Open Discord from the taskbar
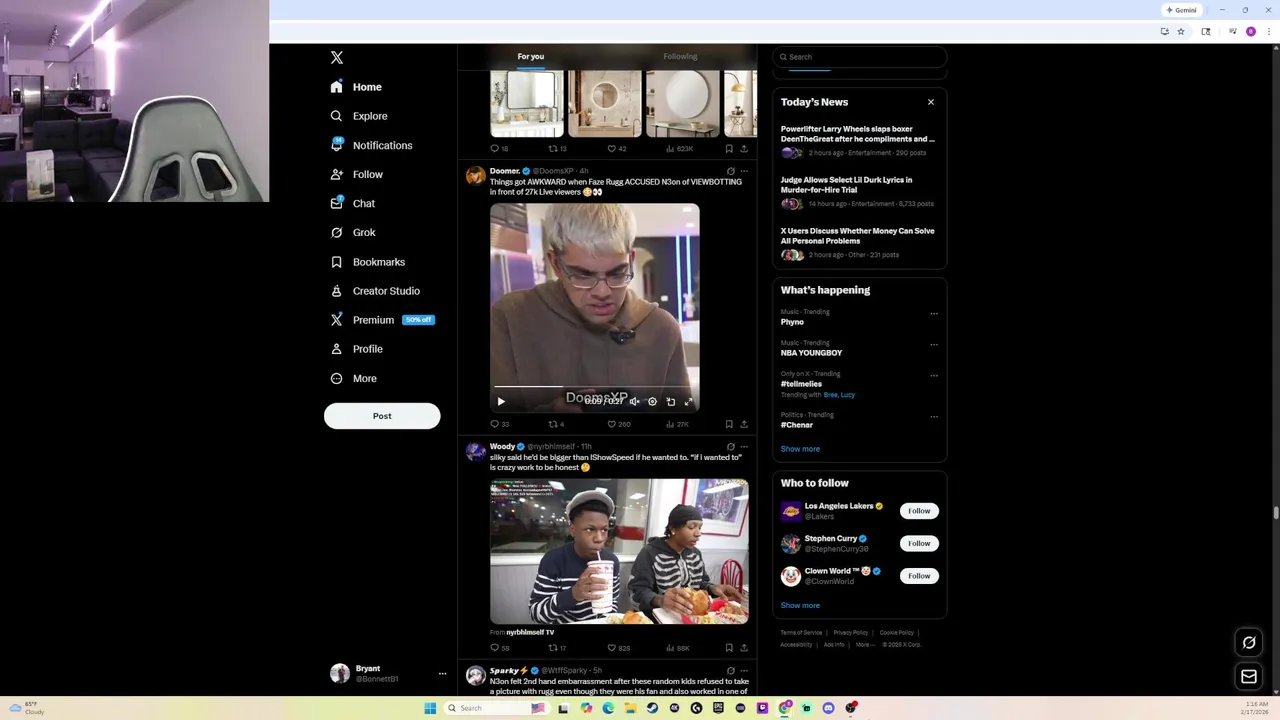This screenshot has height=720, width=1280. click(828, 708)
